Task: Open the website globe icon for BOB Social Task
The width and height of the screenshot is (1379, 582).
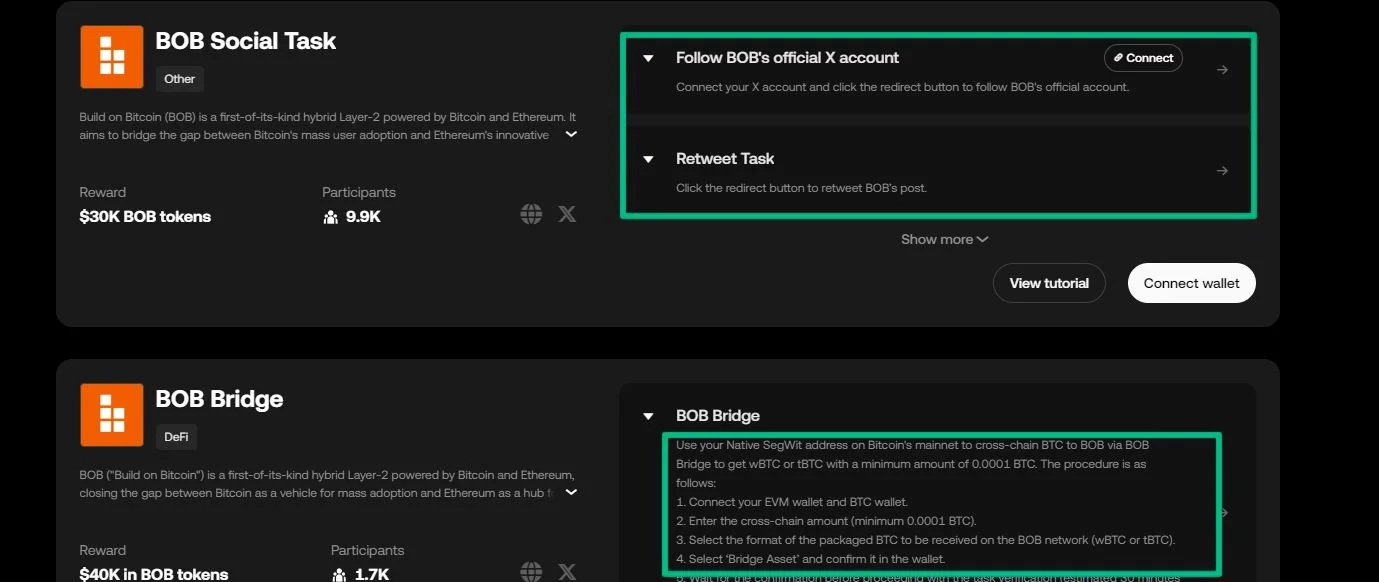Action: pyautogui.click(x=531, y=214)
